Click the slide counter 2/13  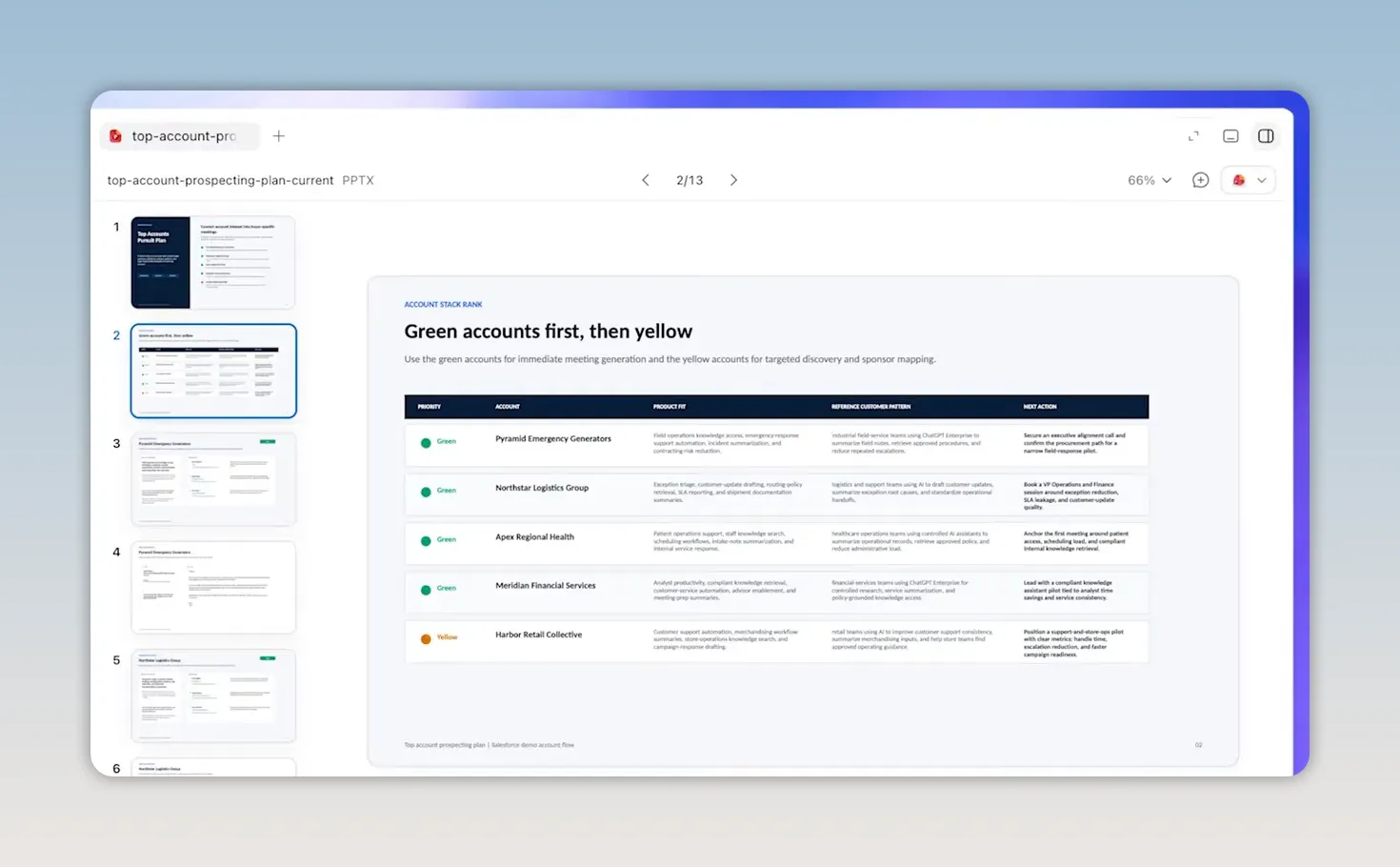point(690,180)
